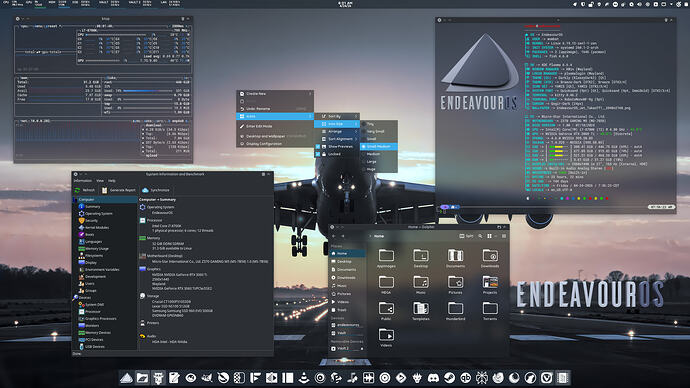Select Documents in Dolphin Places sidebar
Viewport: 690px width, 388px height.
point(348,269)
